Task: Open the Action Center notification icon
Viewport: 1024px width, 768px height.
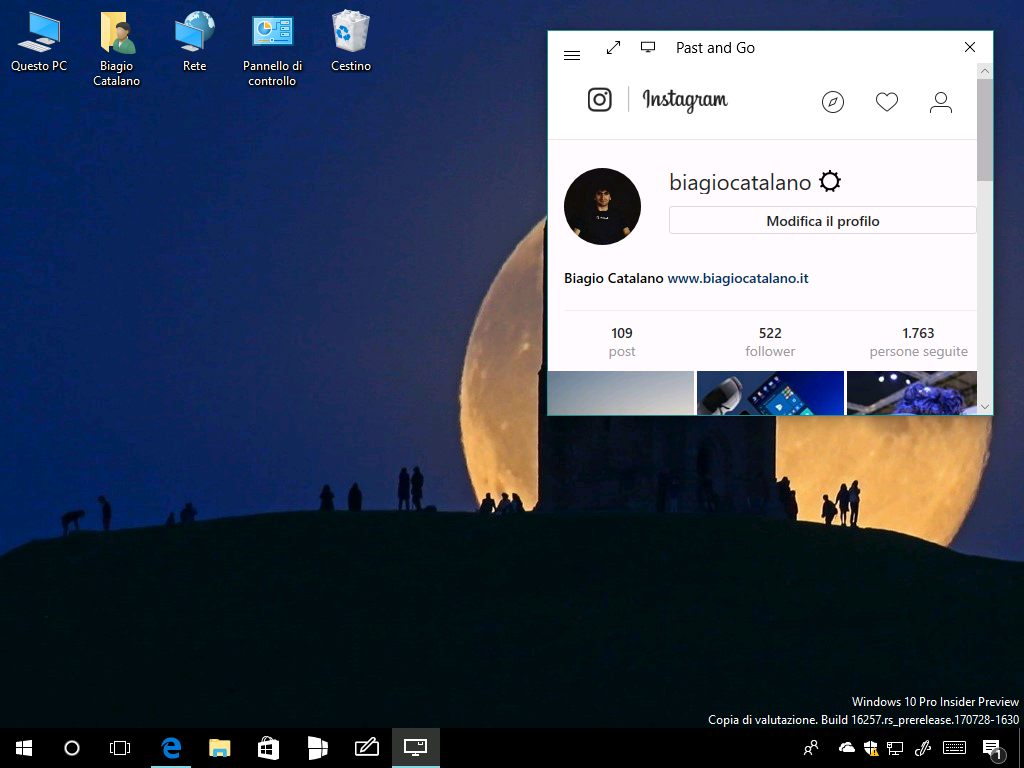Action: 993,749
